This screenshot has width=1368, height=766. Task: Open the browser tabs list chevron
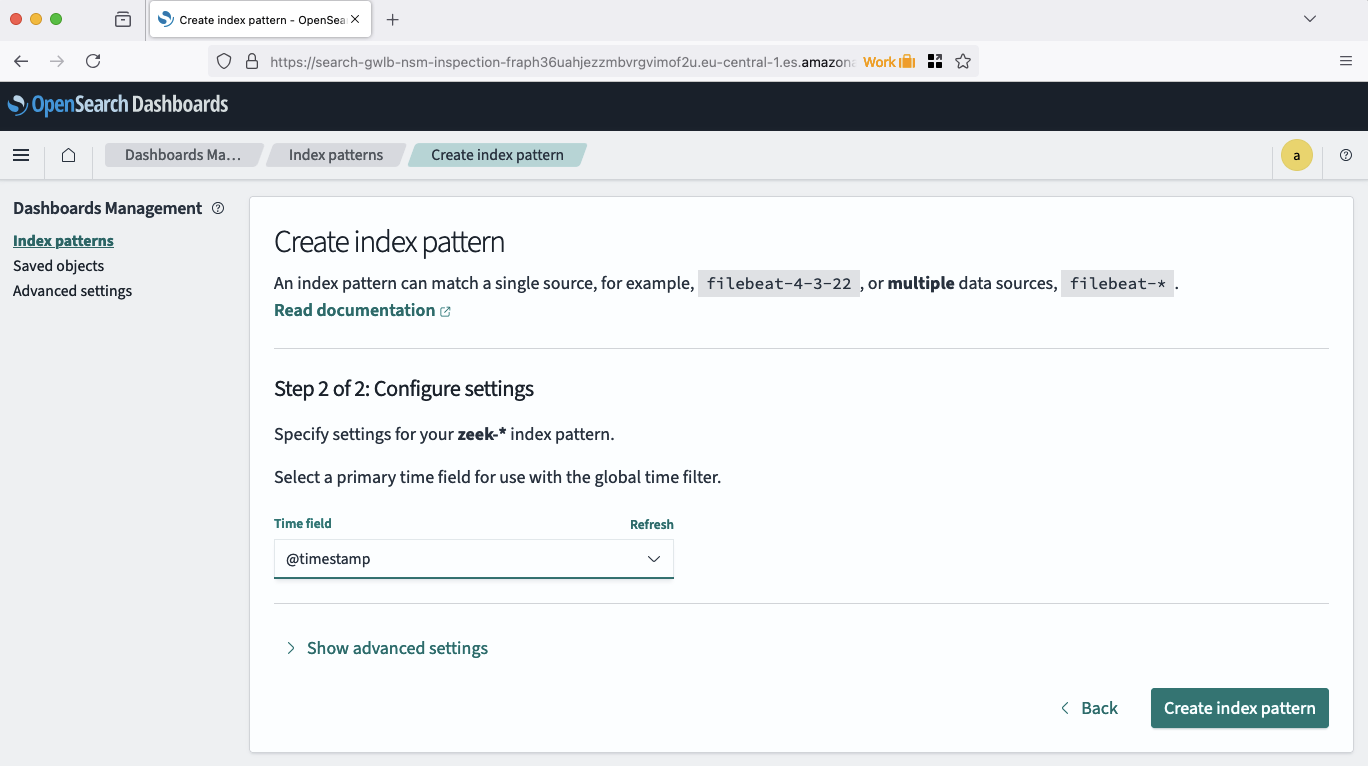click(x=1310, y=18)
